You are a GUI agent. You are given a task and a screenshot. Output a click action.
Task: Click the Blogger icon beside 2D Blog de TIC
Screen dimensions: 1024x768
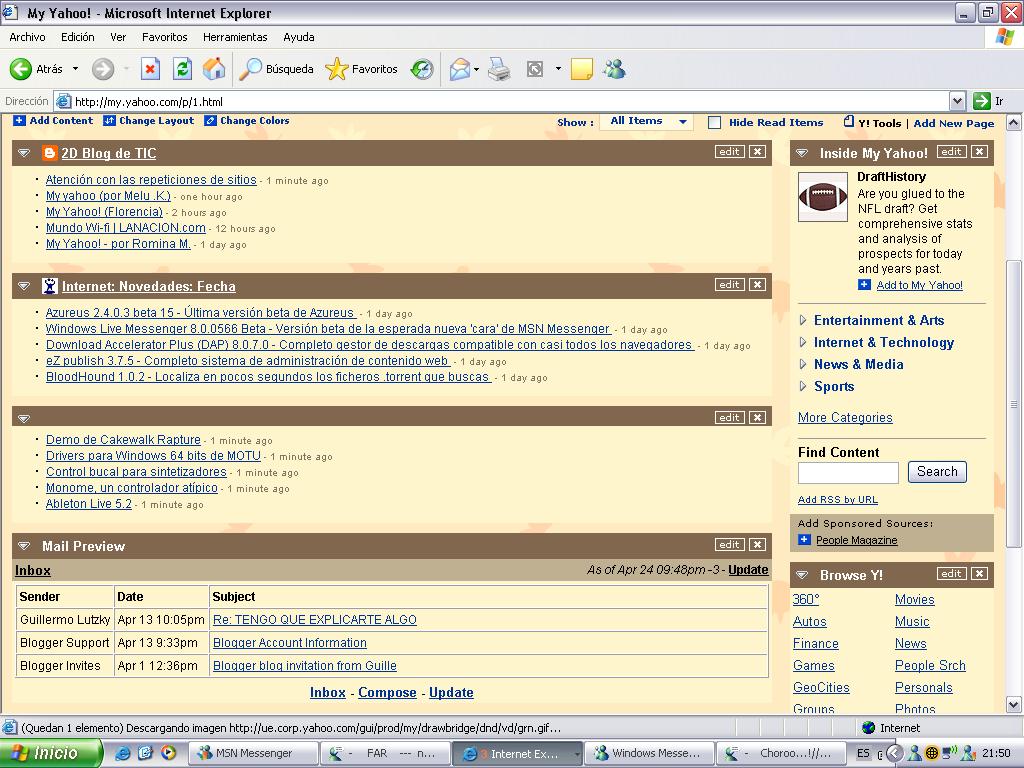click(50, 153)
